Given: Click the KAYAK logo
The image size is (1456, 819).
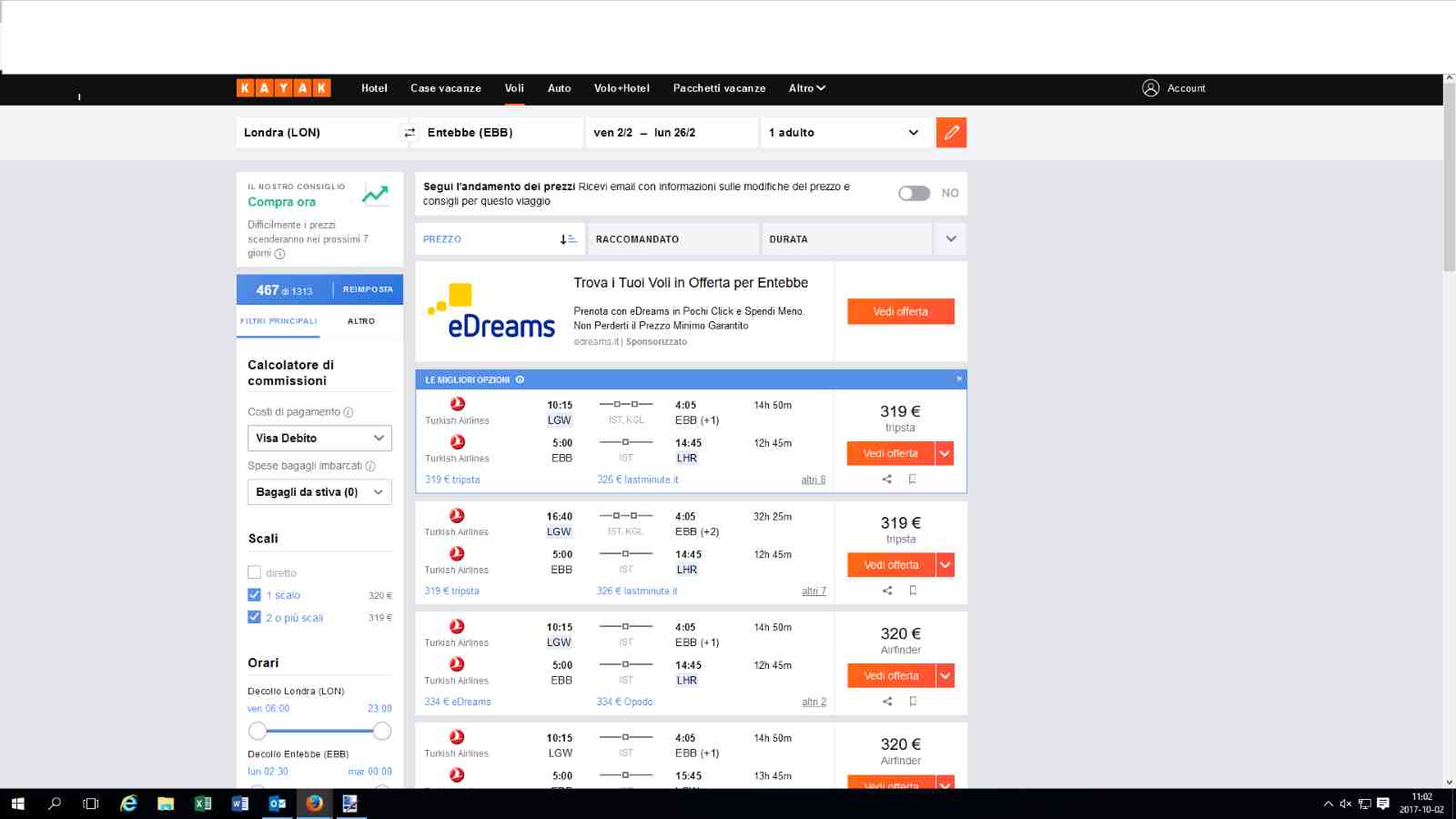Looking at the screenshot, I should tap(284, 87).
